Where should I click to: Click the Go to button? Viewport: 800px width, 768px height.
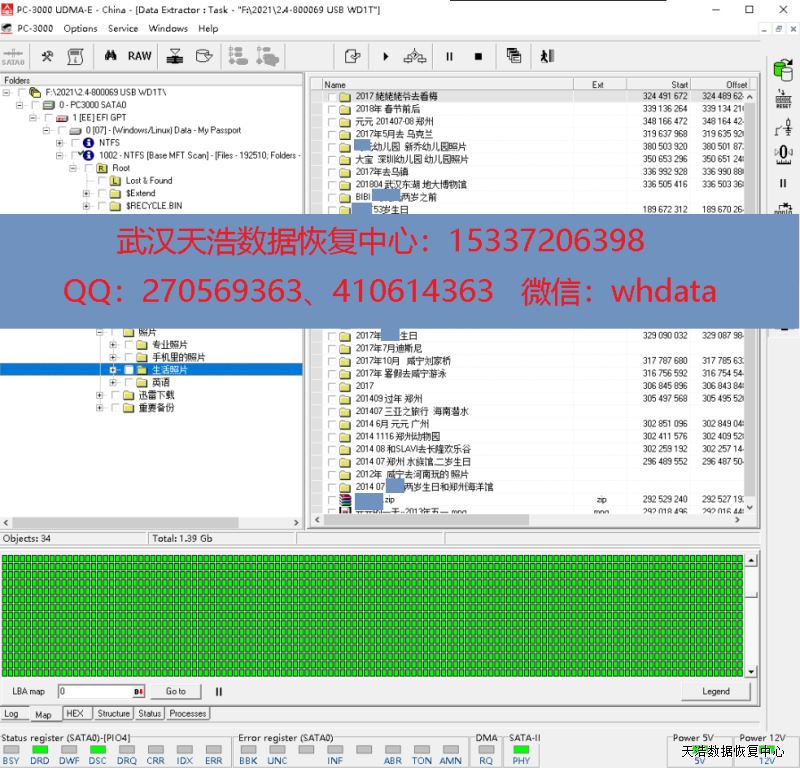(176, 691)
